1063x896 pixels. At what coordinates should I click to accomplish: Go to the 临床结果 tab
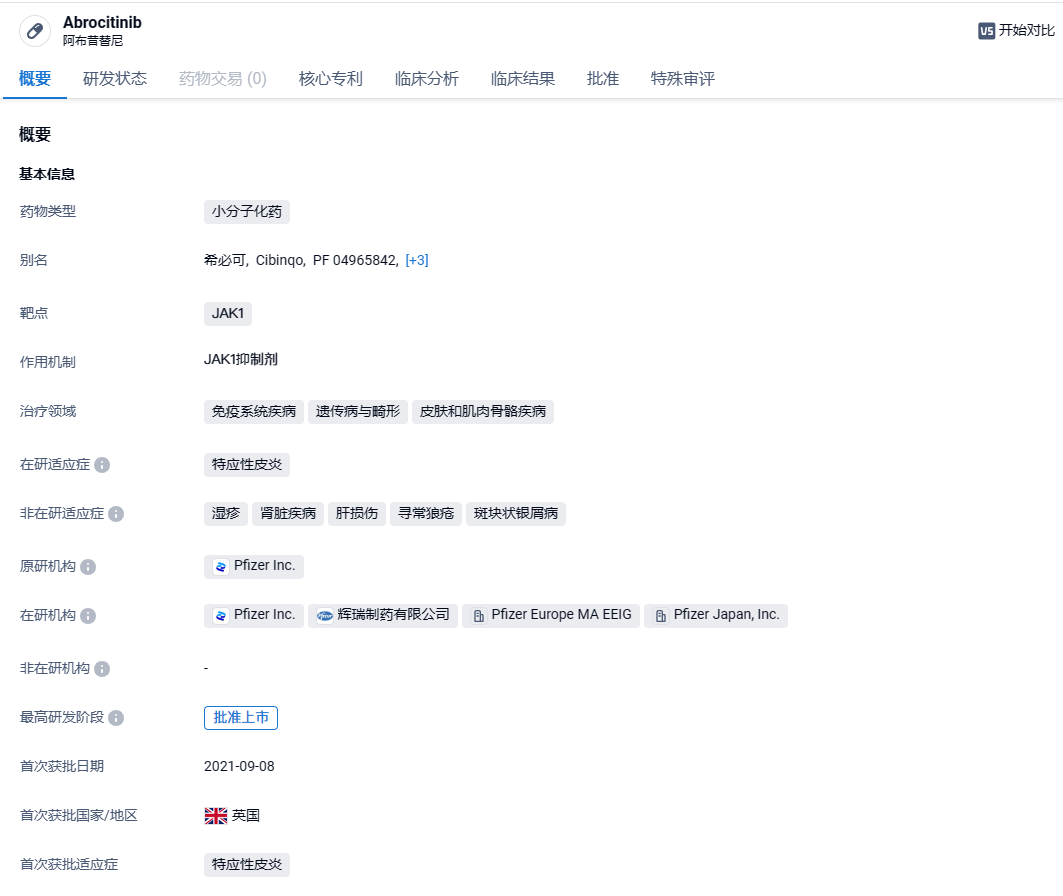[523, 79]
